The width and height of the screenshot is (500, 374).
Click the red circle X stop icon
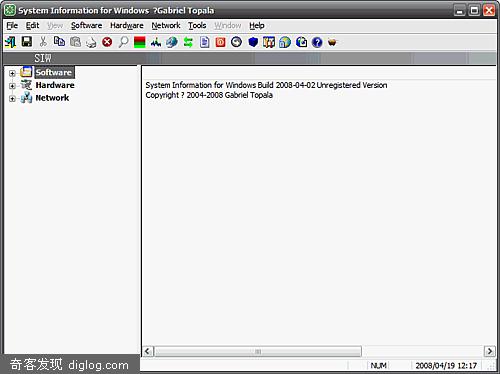click(107, 42)
